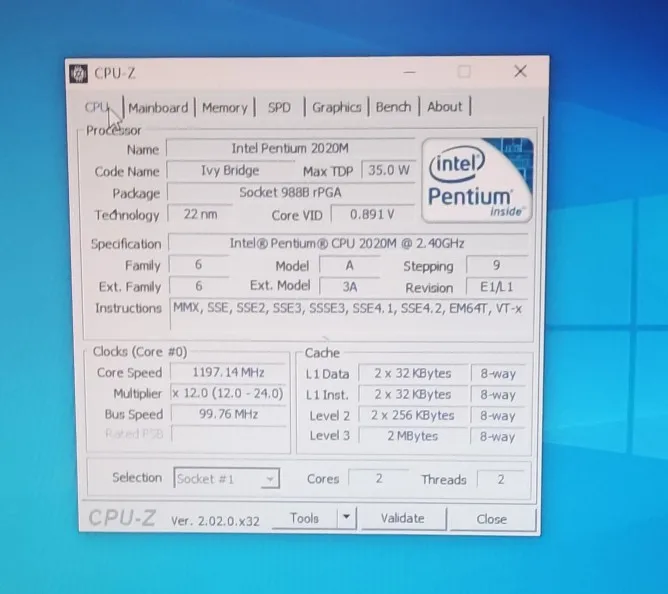Click the Name field Intel Pentium 2020M
Screen dimensions: 668x594
[291, 148]
